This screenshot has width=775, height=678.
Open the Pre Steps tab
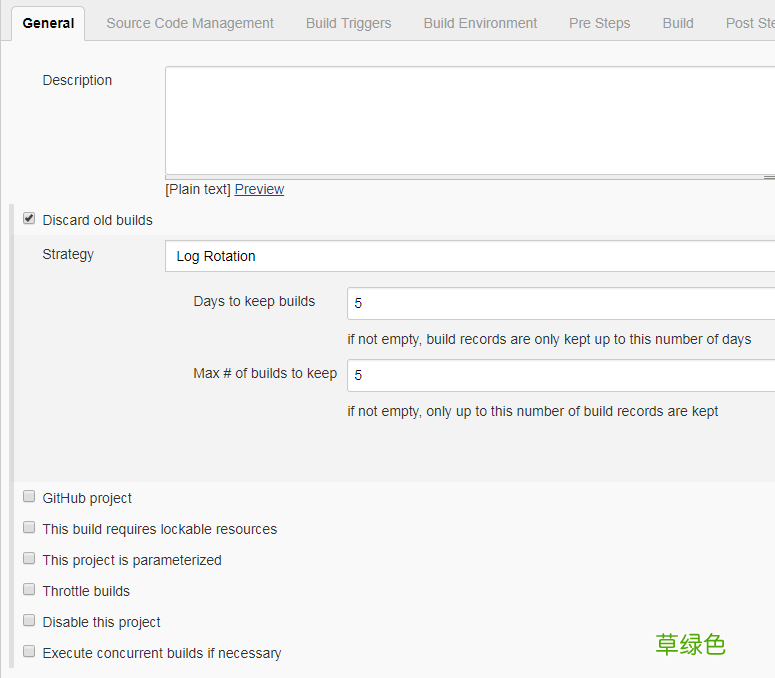tap(600, 23)
